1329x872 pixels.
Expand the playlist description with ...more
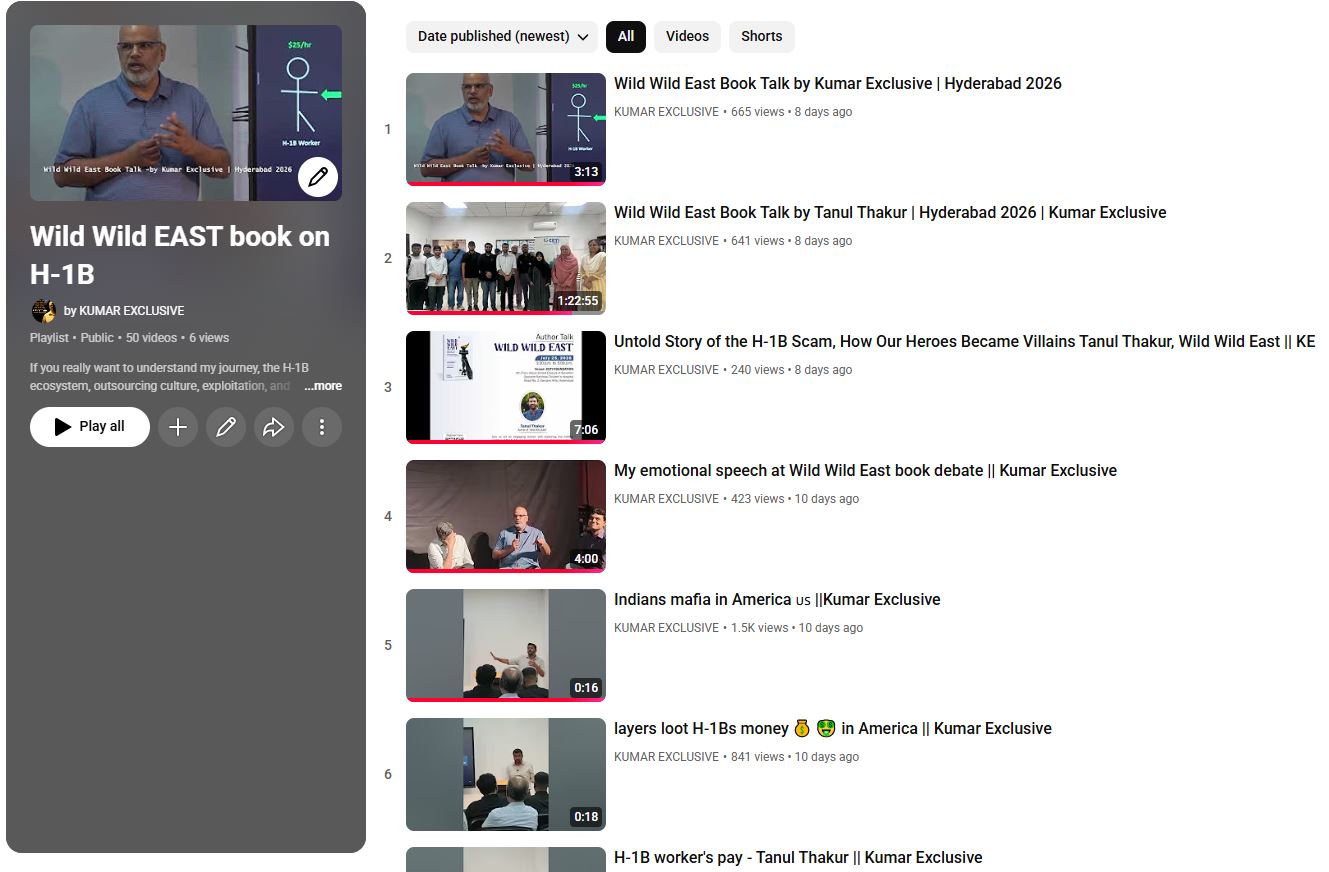pos(323,386)
